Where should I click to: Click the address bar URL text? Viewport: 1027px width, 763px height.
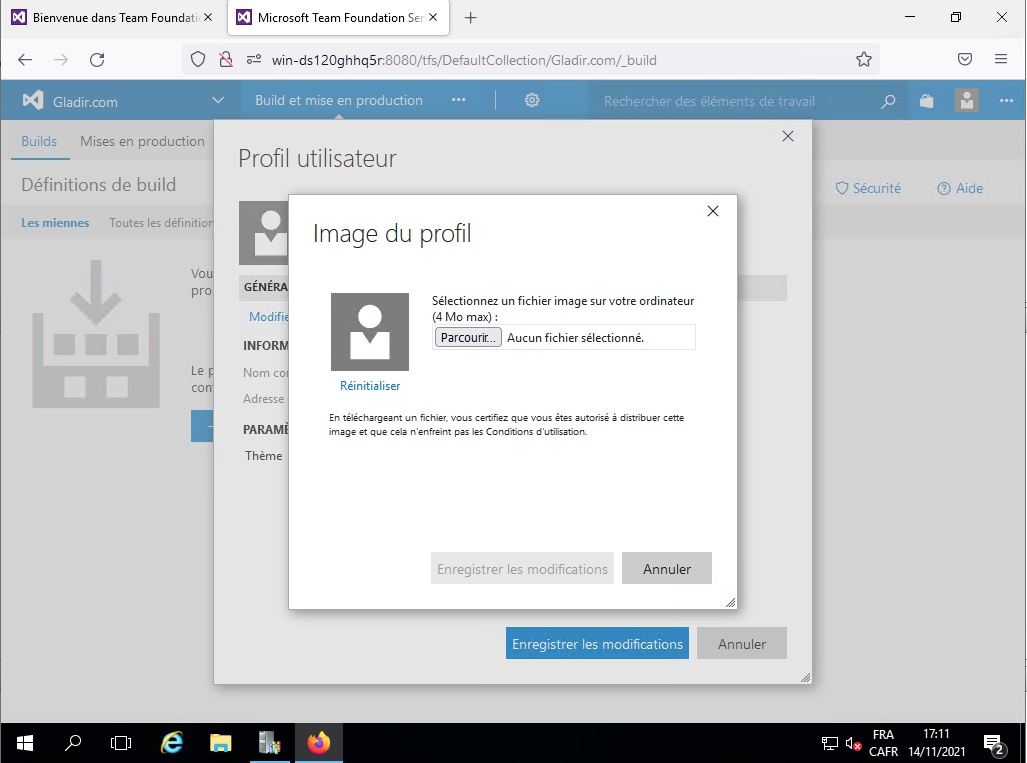point(464,60)
